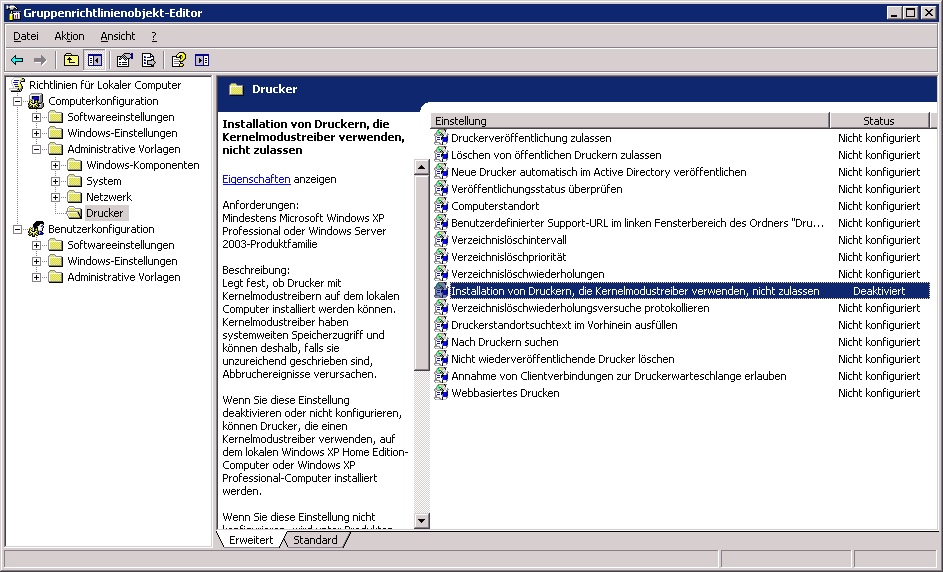The width and height of the screenshot is (943, 572).
Task: Expand Windows-Komponenten in the tree
Action: [56, 165]
